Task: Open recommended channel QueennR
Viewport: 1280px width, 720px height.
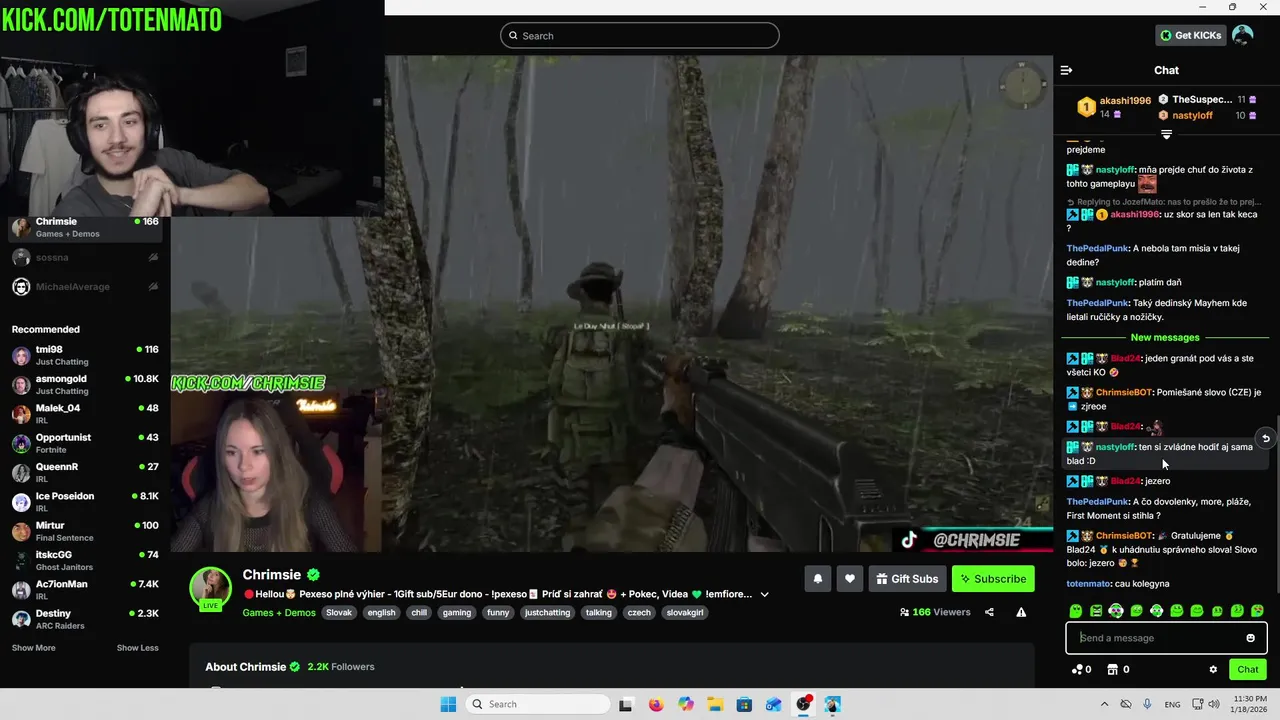Action: tap(85, 473)
